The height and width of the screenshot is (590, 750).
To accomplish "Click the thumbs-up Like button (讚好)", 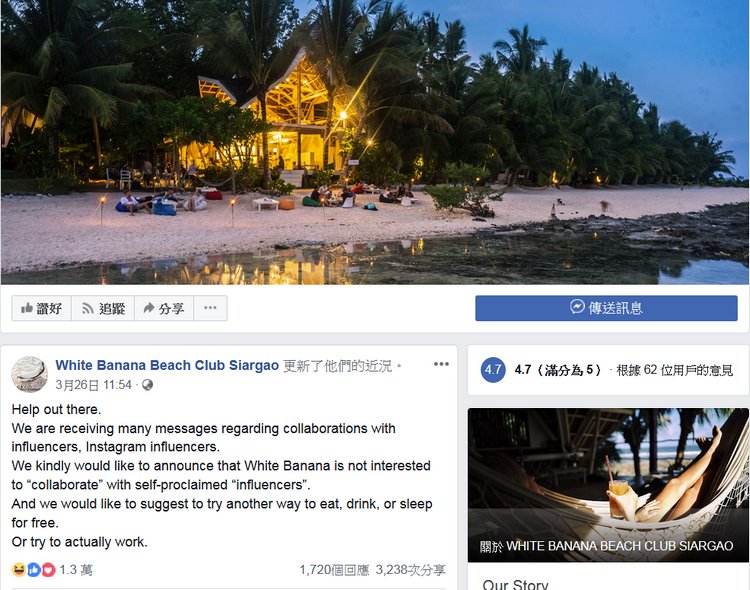I will click(x=42, y=309).
